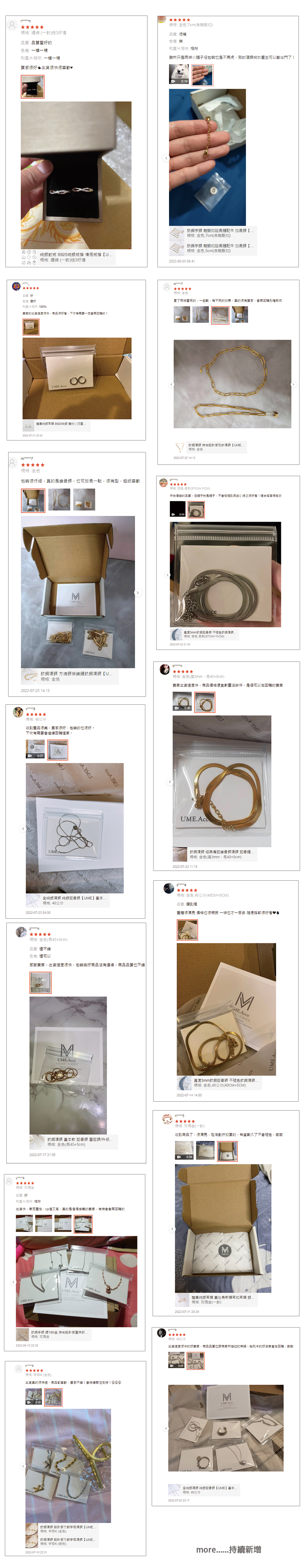This screenshot has height=1568, width=304.
Task: Select hoop earrings thumbnail in earrings review
Action: pos(31,327)
